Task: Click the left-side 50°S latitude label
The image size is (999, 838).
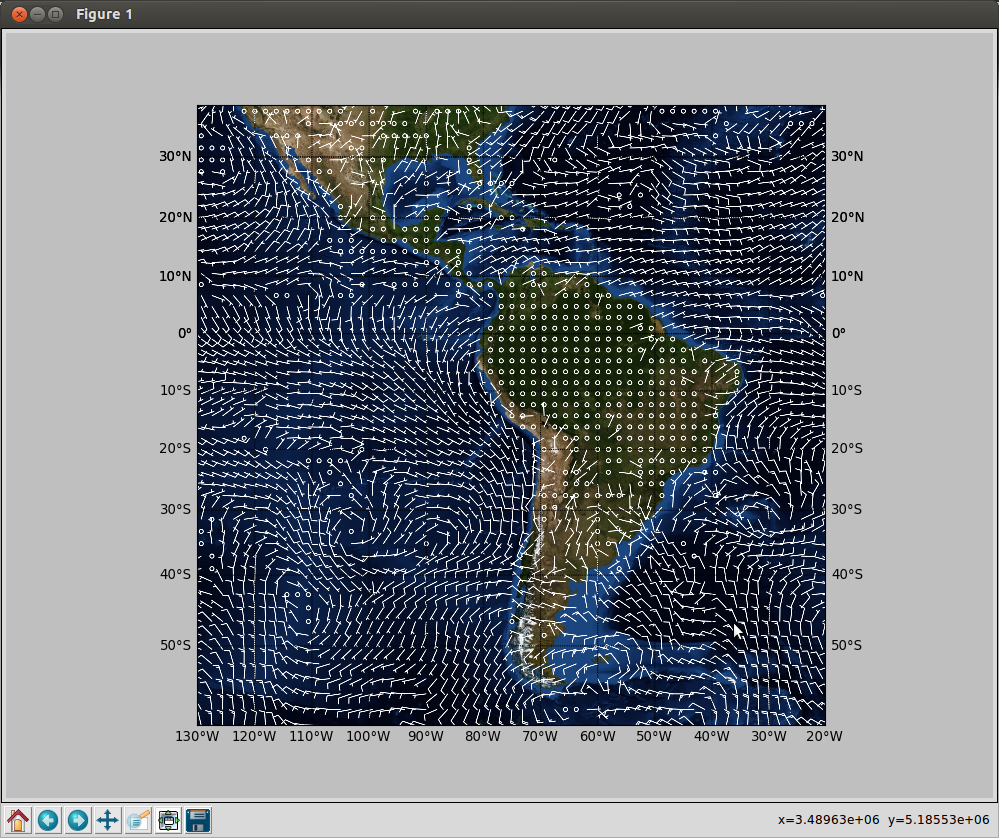Action: tap(175, 645)
